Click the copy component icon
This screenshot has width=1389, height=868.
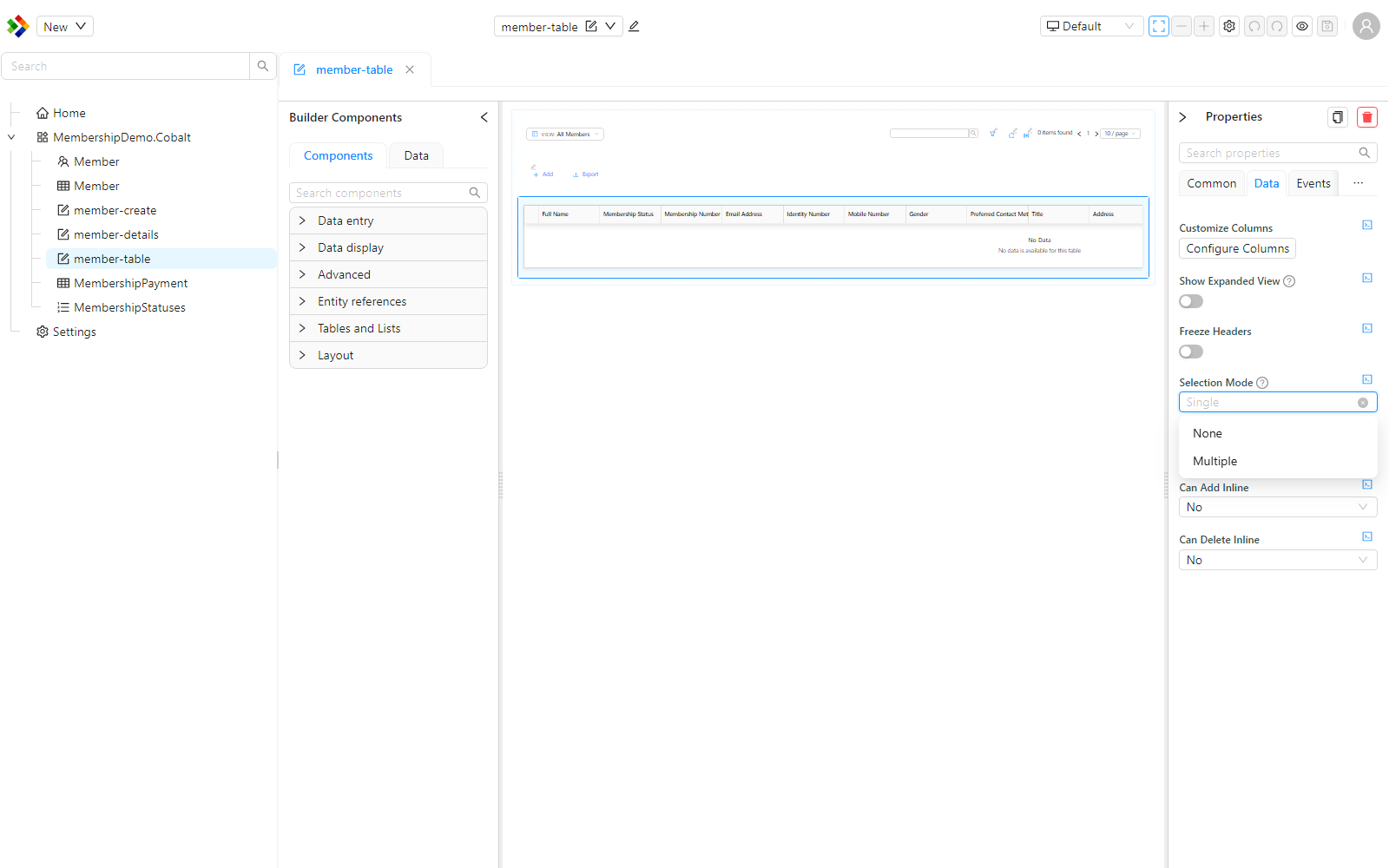[x=1338, y=117]
